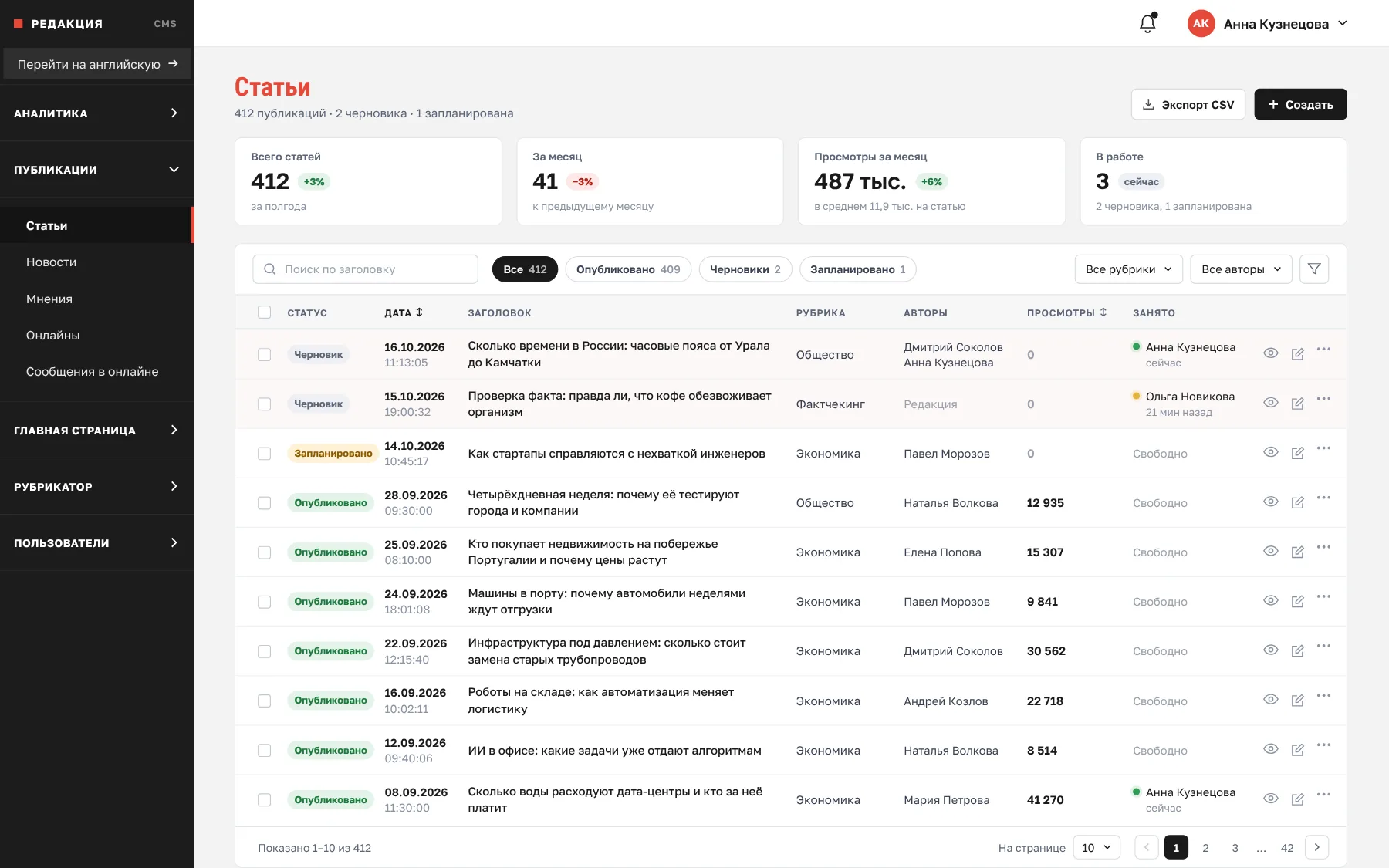1389x868 pixels.
Task: Open more actions for the стартапы article
Action: point(1324,448)
